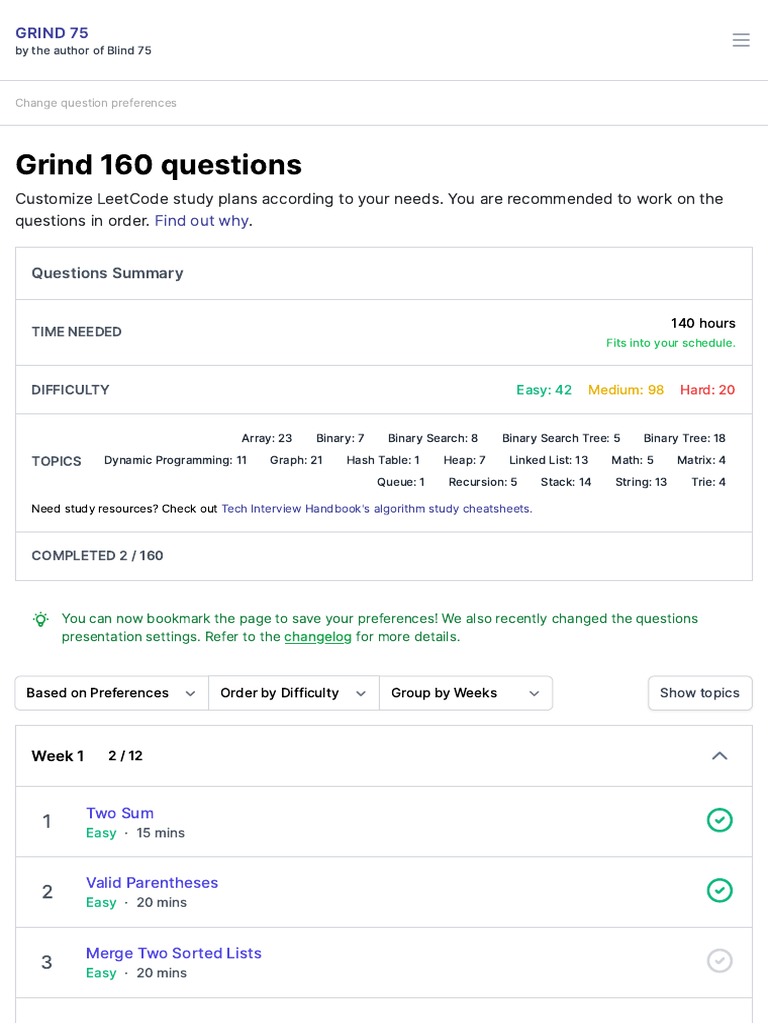Viewport: 768px width, 1024px height.
Task: Open Group by Weeks dropdown
Action: 465,693
